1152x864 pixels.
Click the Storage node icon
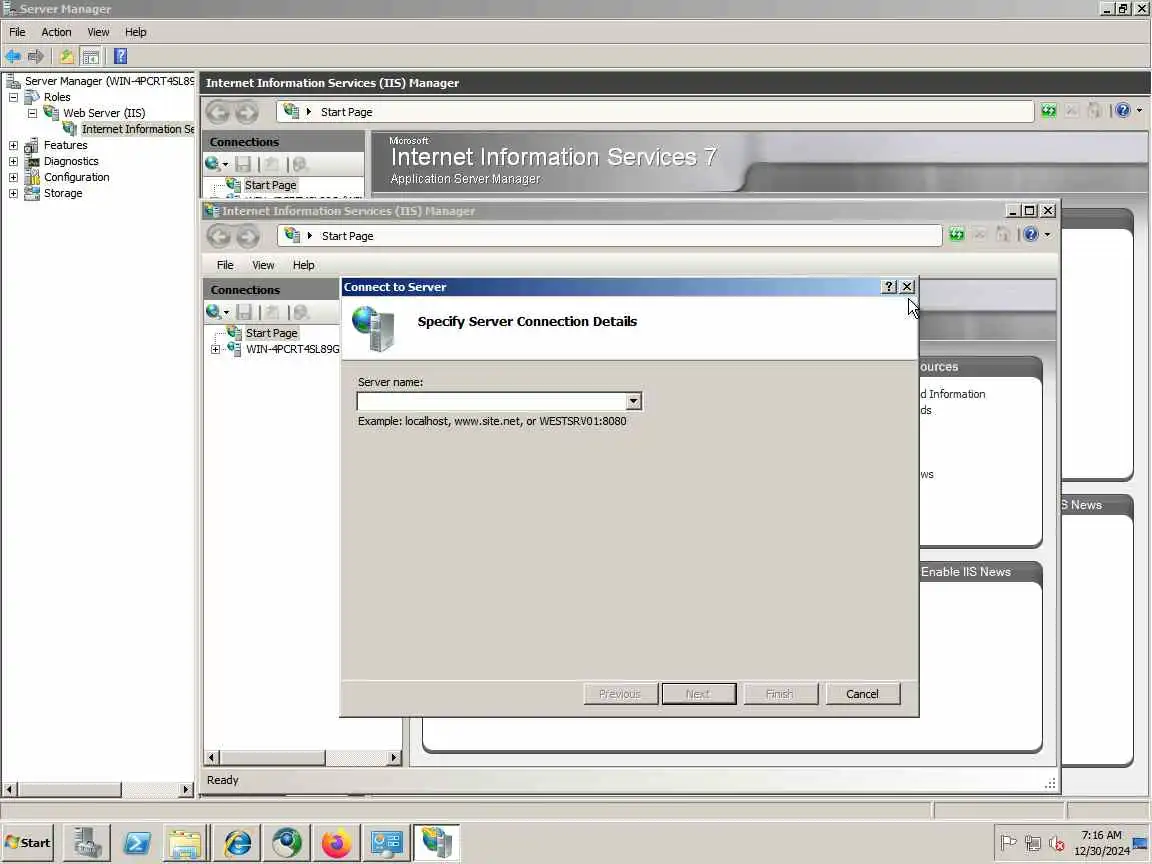(32, 193)
